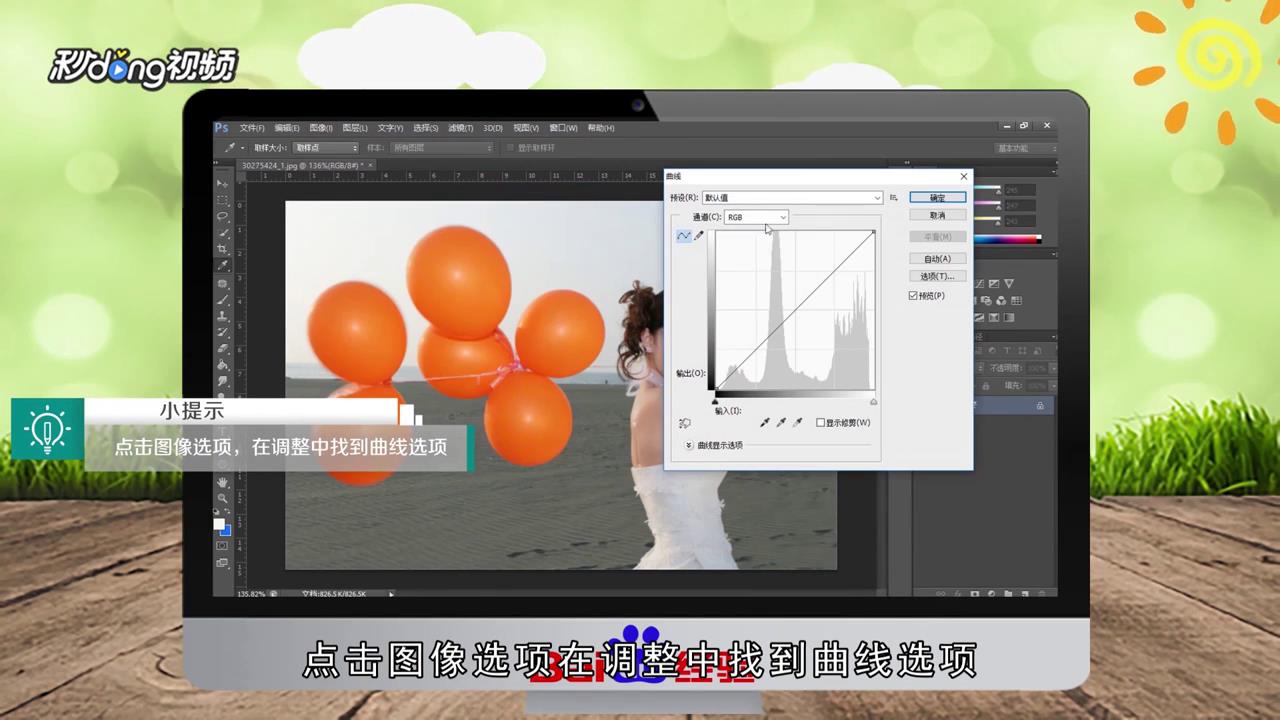Choose edit points curve mode icon
This screenshot has height=720, width=1280.
click(684, 235)
